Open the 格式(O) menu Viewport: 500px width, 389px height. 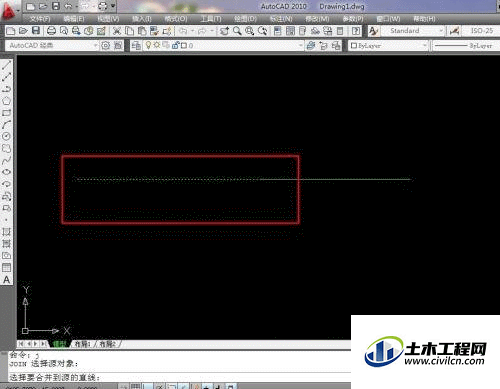[176, 19]
